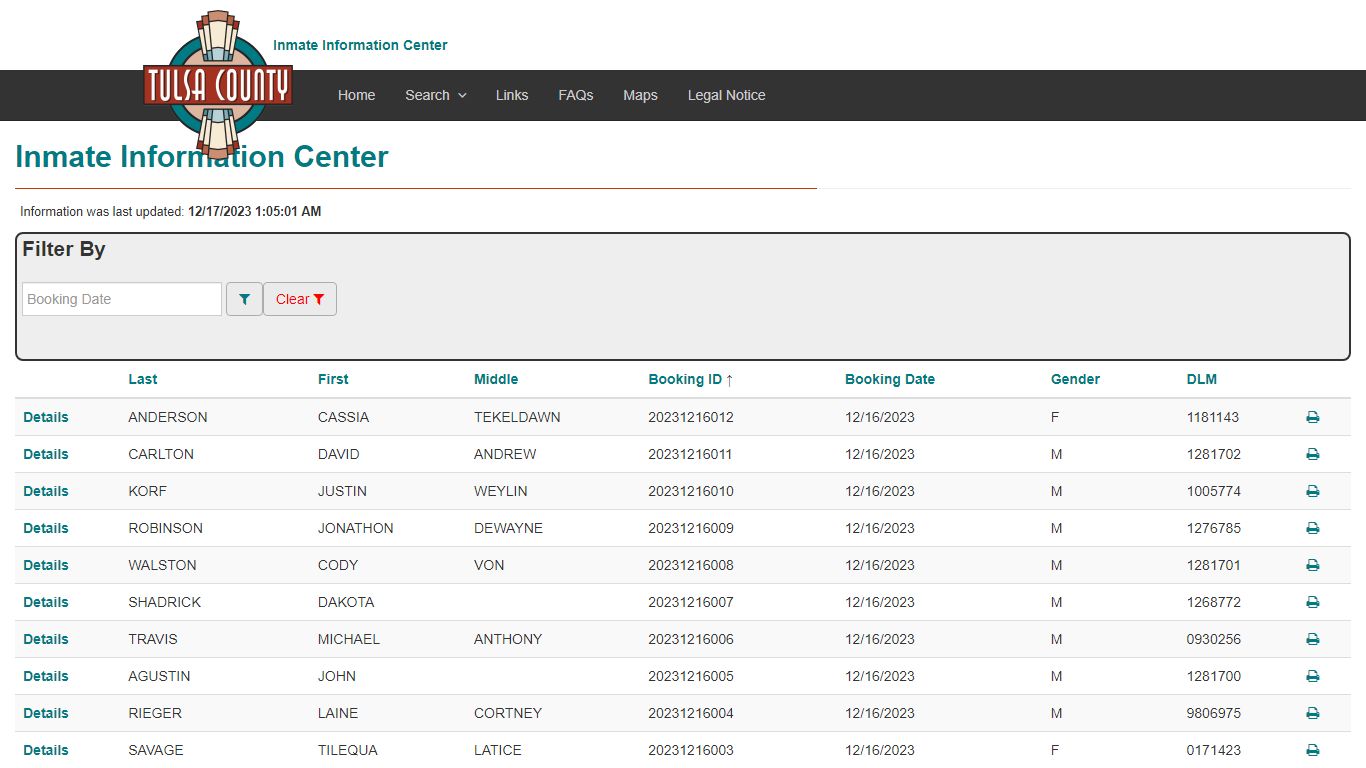
Task: Open Details for WALSTON
Action: [x=46, y=565]
